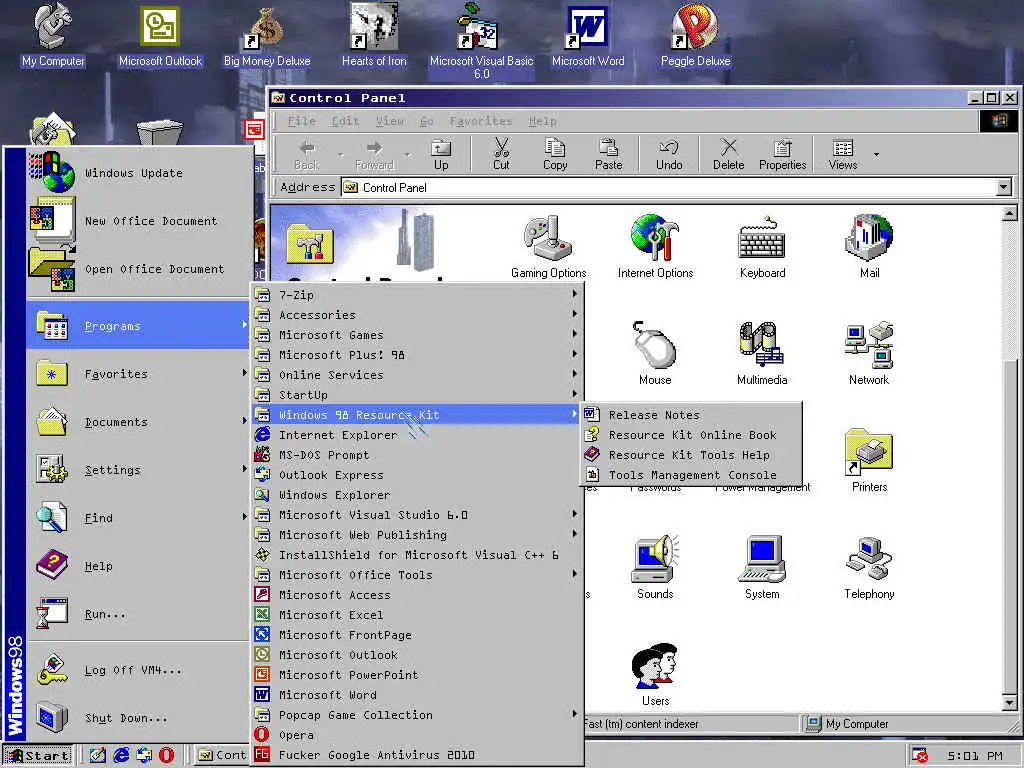Click the Start button
This screenshot has height=768, width=1024.
38,756
